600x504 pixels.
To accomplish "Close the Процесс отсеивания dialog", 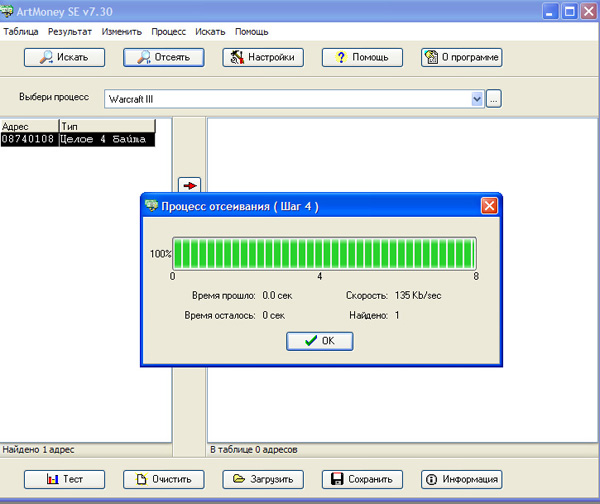I will pyautogui.click(x=489, y=205).
